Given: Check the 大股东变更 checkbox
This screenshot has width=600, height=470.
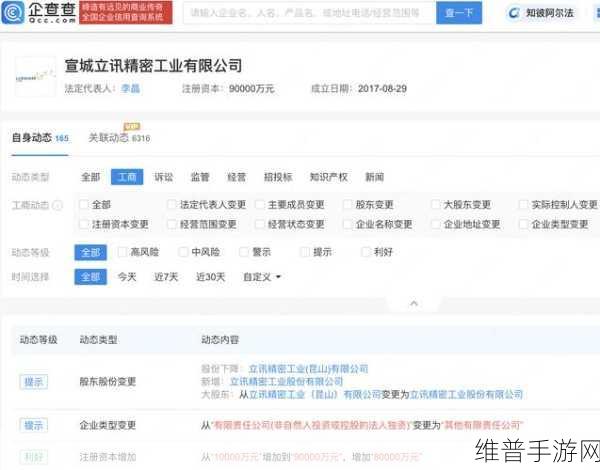Looking at the screenshot, I should point(435,204).
